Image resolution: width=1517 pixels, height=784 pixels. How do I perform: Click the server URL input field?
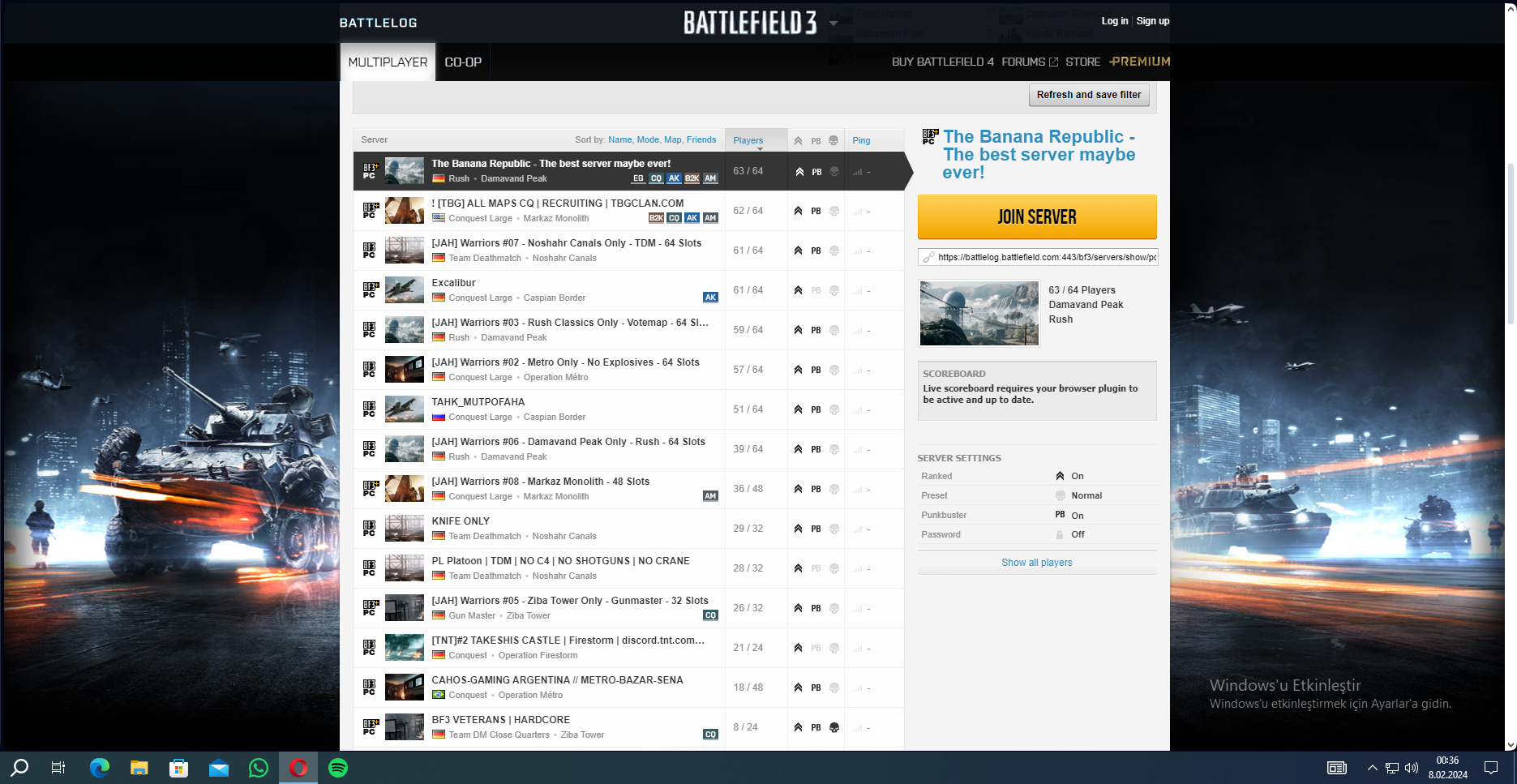[1038, 257]
